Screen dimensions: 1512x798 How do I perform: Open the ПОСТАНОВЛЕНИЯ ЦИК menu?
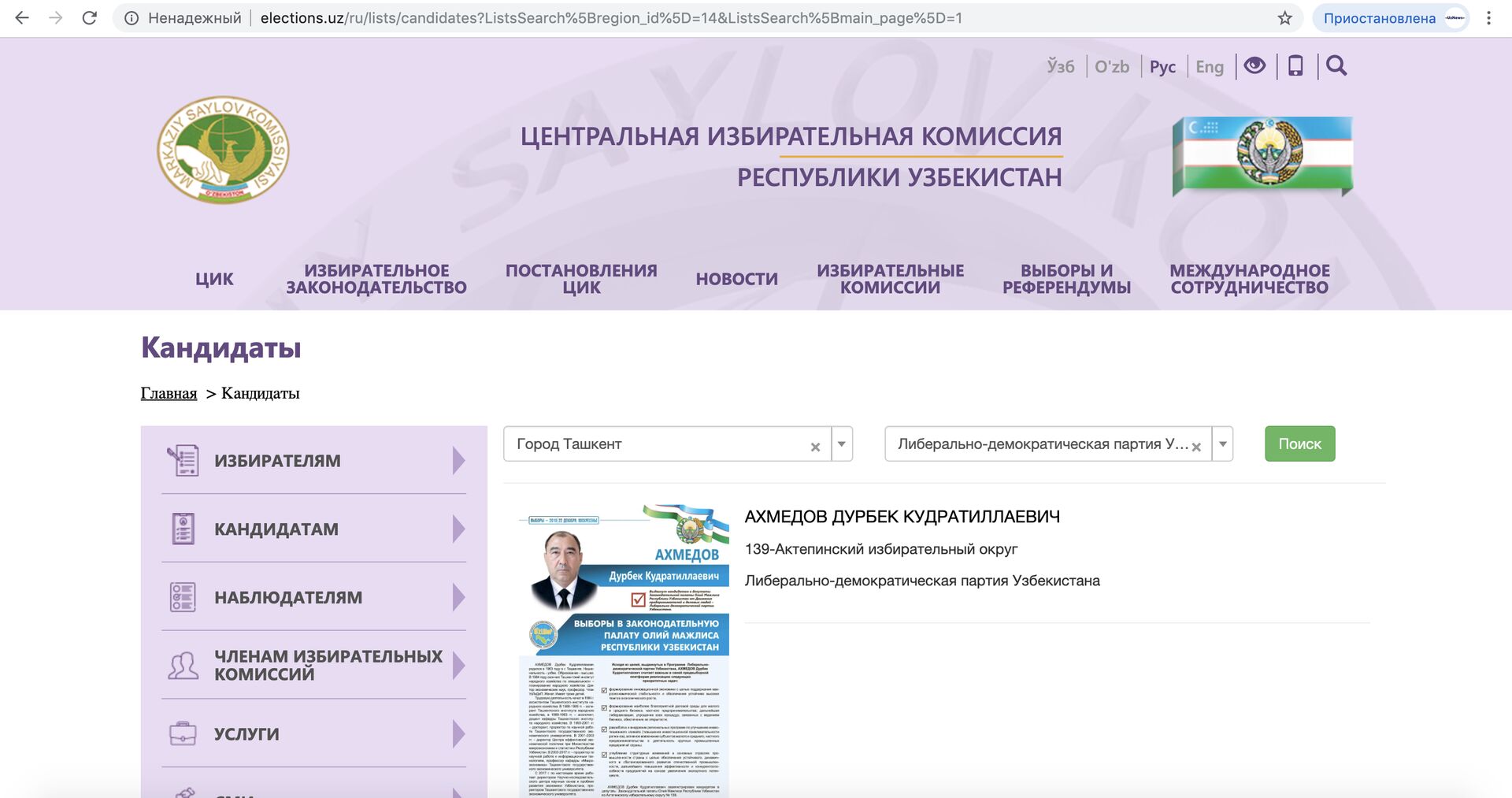coord(581,279)
